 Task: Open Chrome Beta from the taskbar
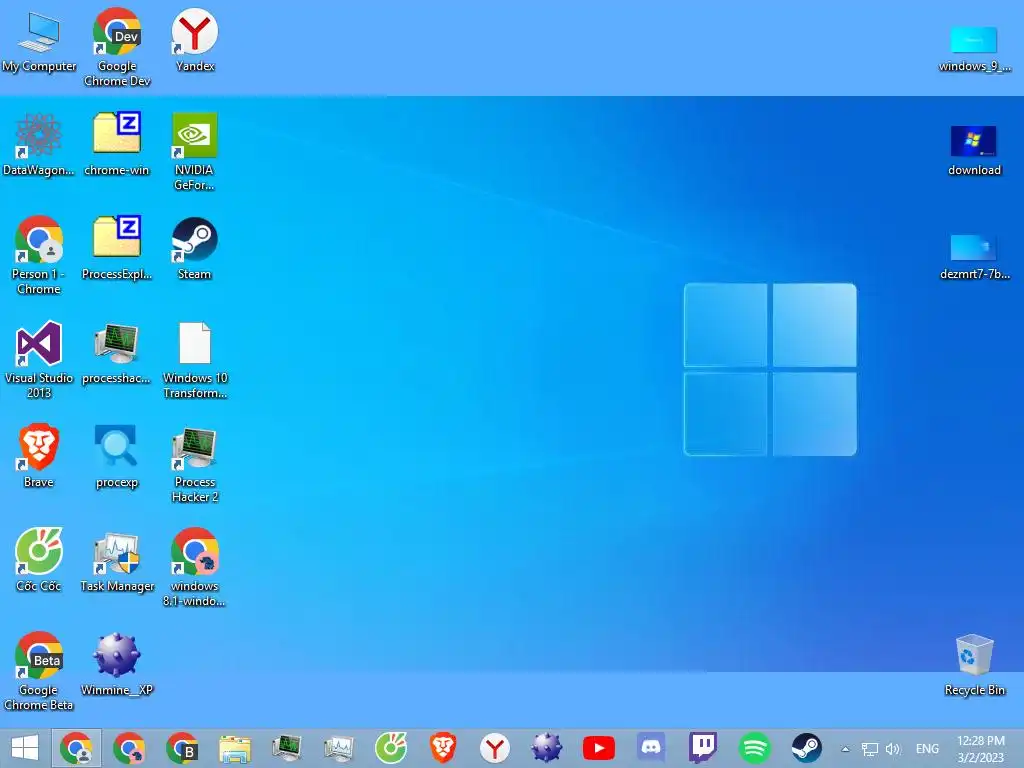182,748
